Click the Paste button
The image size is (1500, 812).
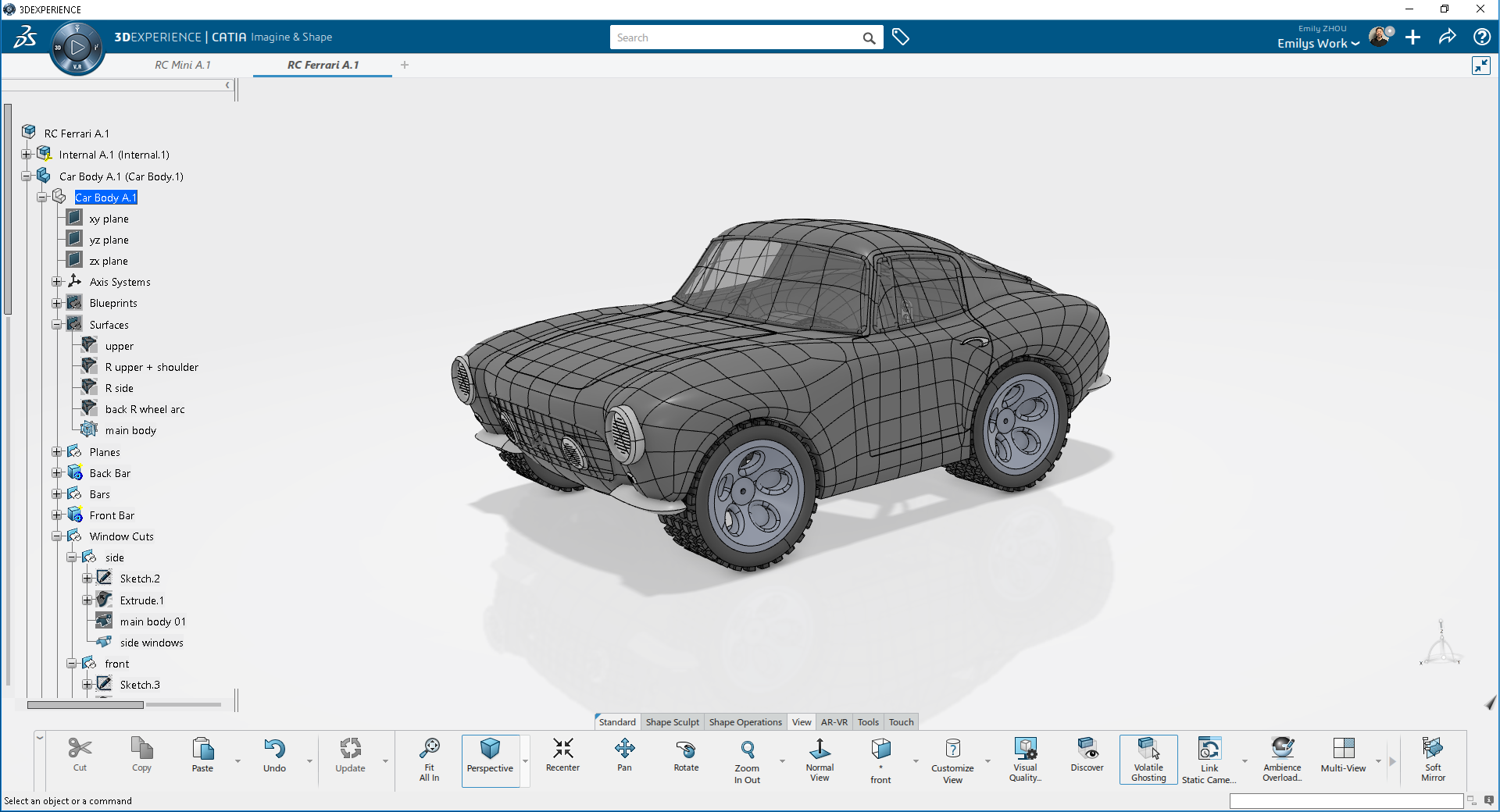point(202,756)
